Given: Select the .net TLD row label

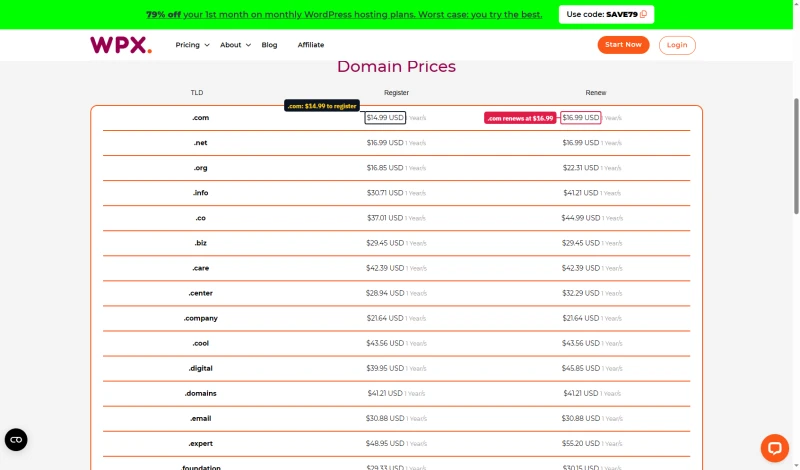Looking at the screenshot, I should tap(201, 143).
